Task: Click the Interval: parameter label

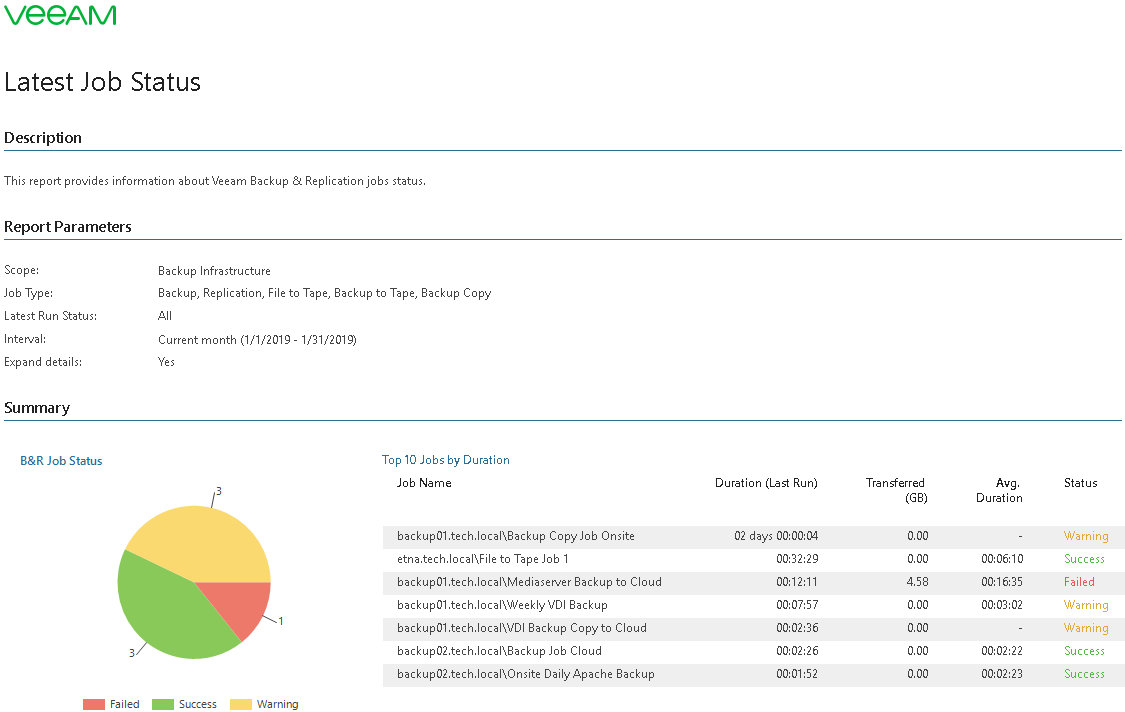Action: 25,339
